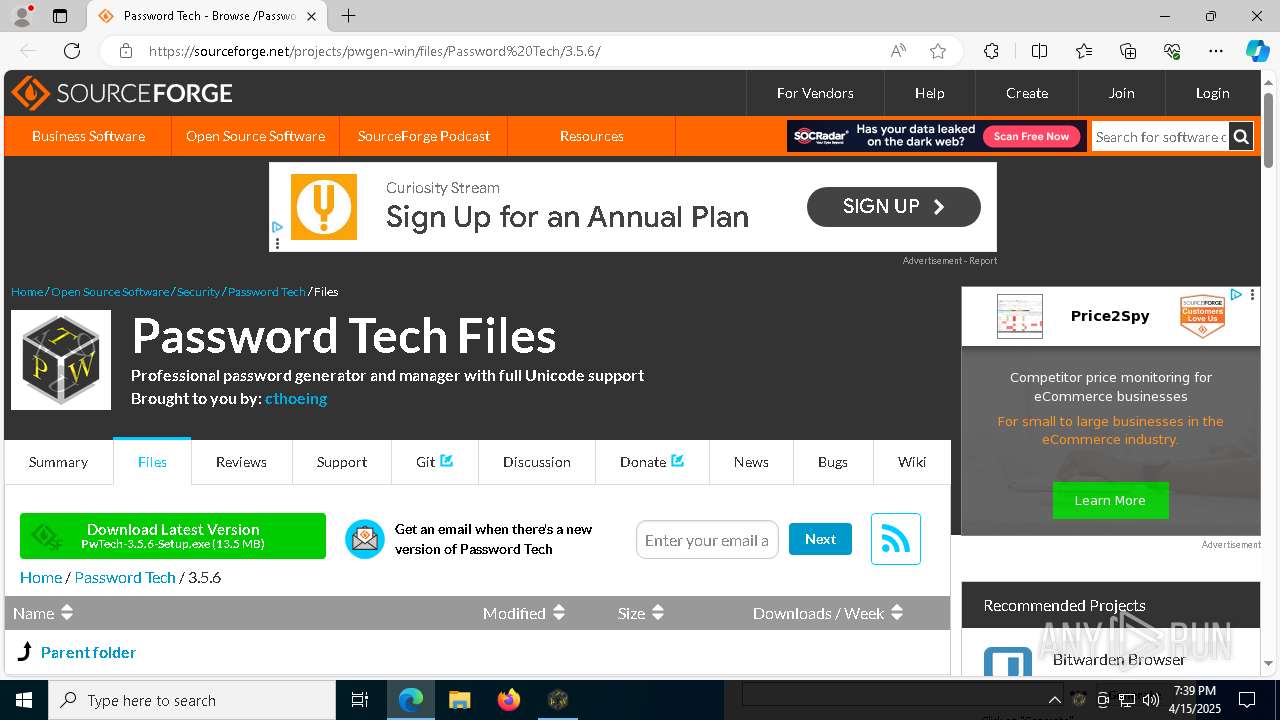Click the email envelope notification icon
This screenshot has width=1280, height=720.
365,539
